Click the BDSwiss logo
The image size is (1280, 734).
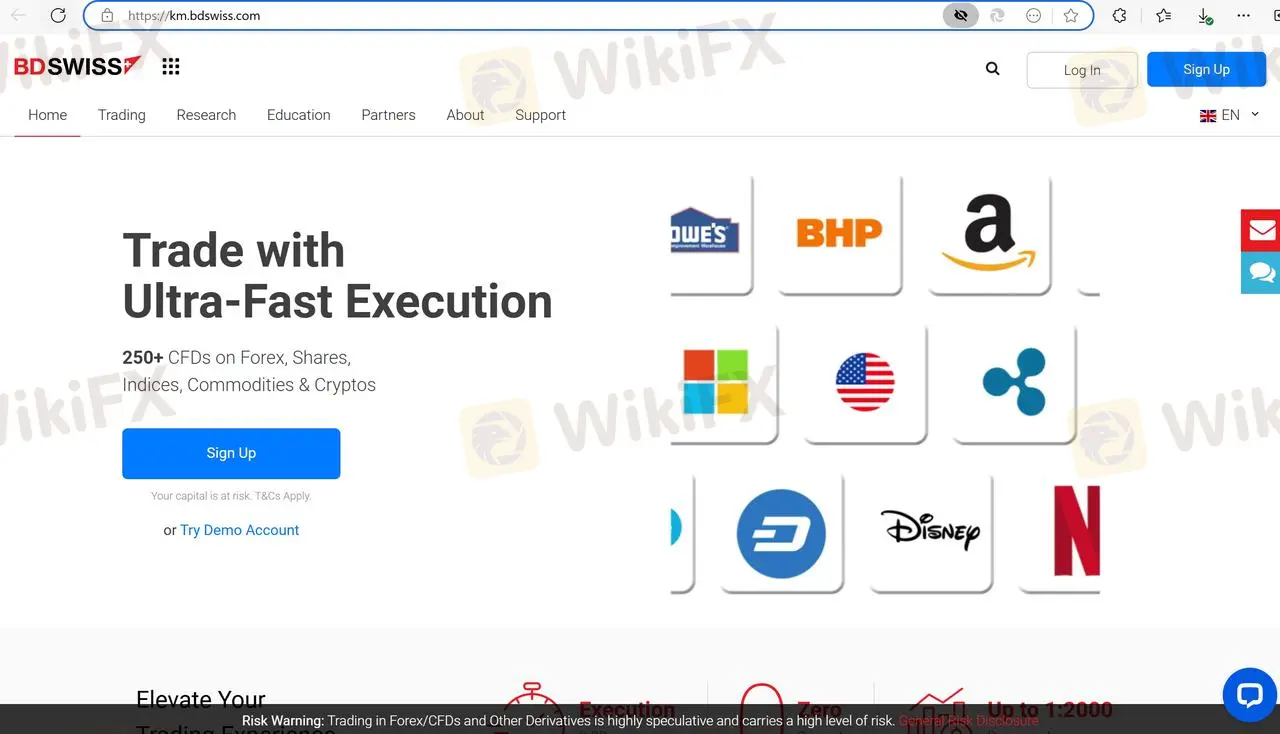(x=77, y=67)
